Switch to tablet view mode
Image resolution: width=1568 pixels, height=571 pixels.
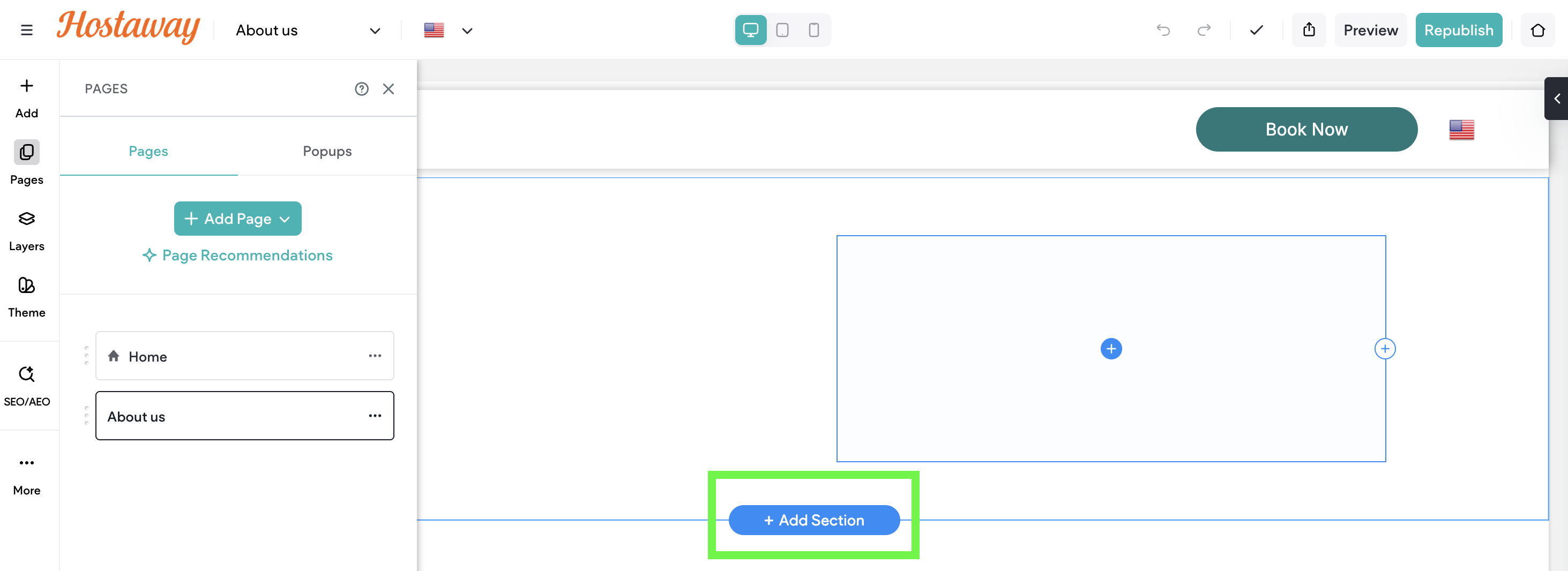coord(782,30)
